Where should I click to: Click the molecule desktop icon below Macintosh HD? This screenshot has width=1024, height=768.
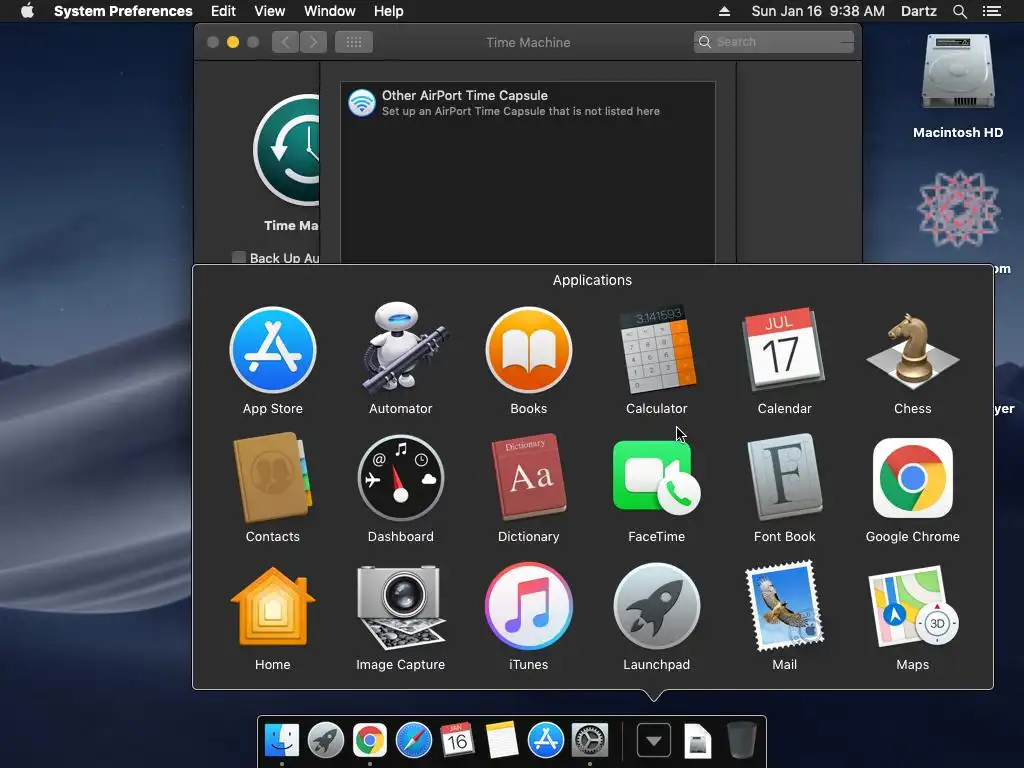point(958,209)
